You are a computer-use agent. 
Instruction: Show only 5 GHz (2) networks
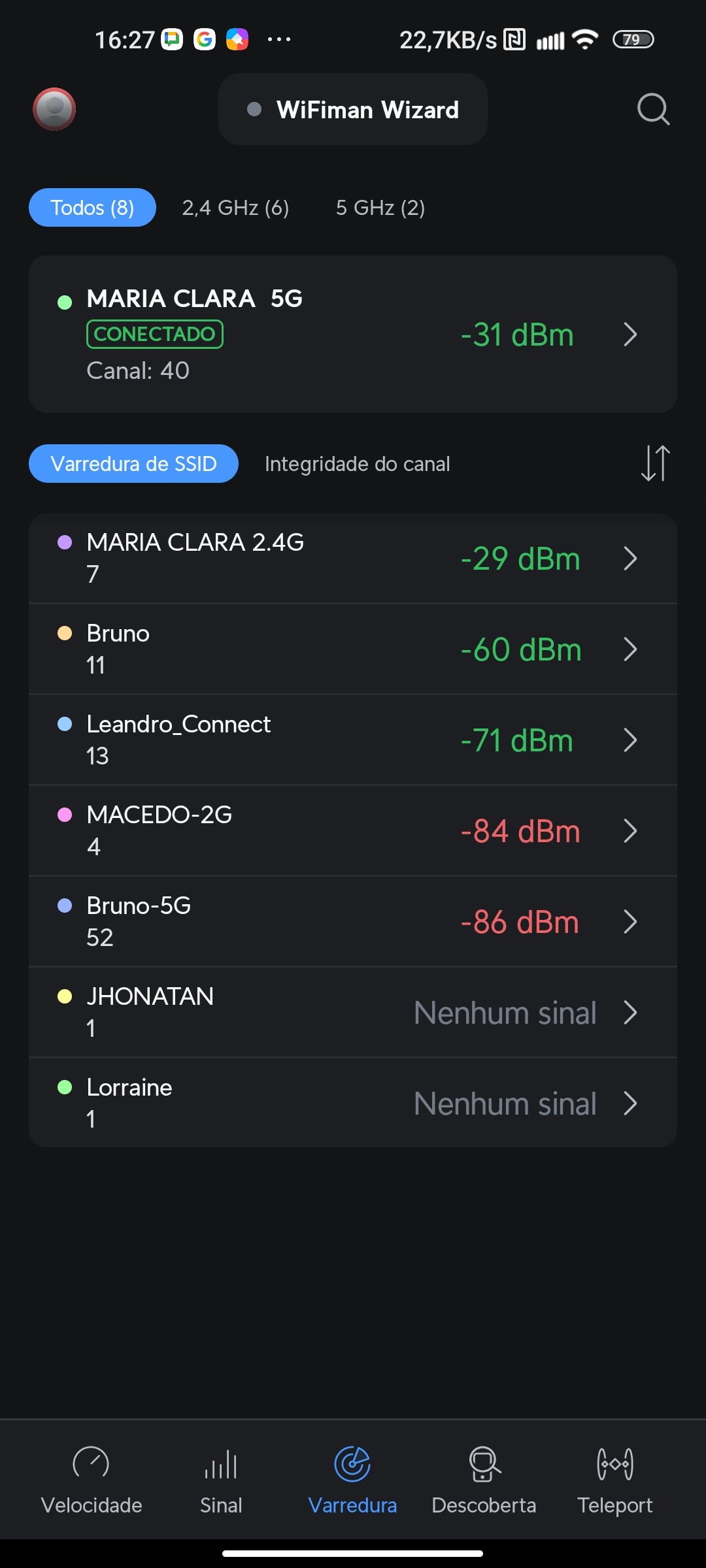tap(380, 208)
